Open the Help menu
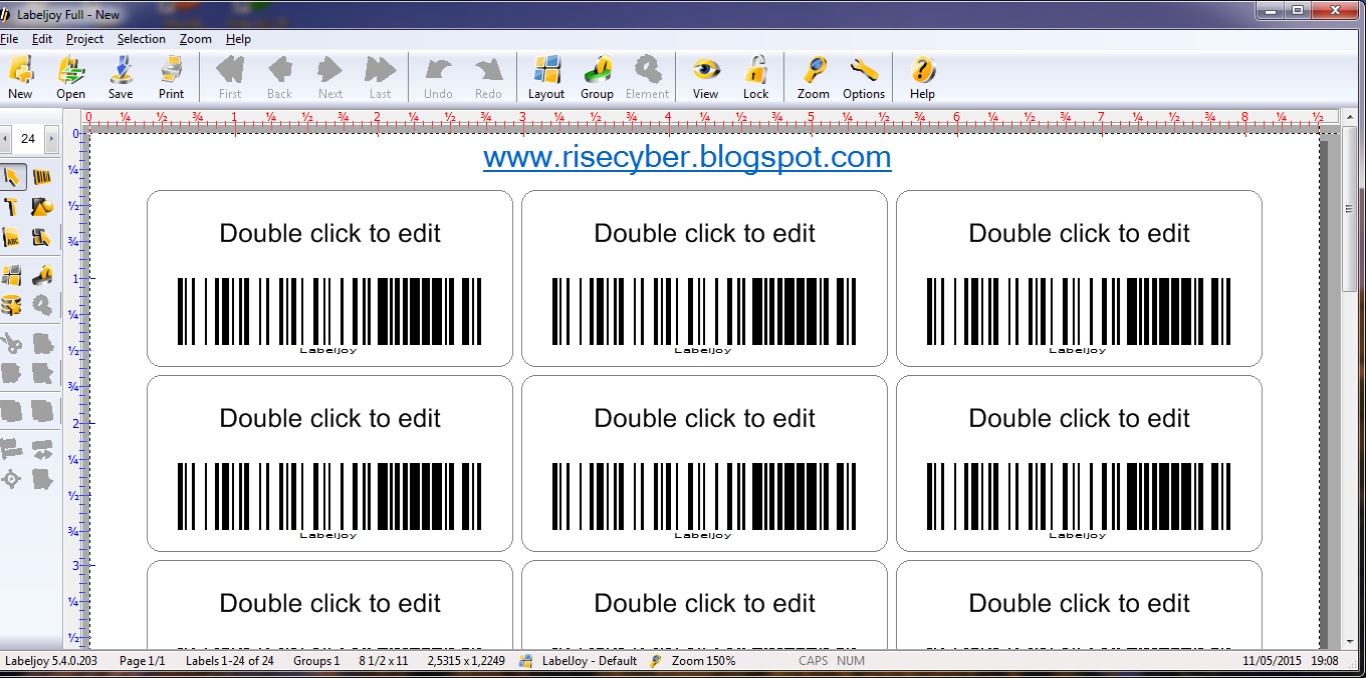1366x678 pixels. click(238, 39)
